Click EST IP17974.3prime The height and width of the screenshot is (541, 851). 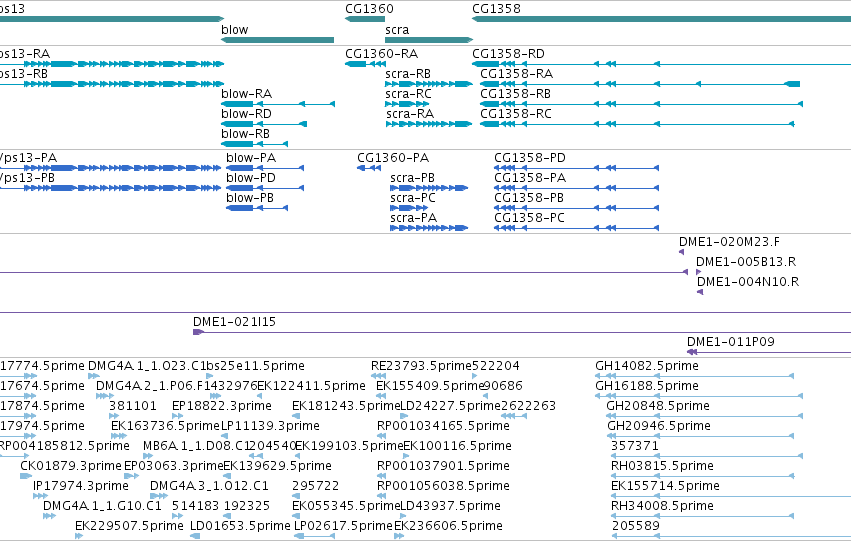pos(40,497)
